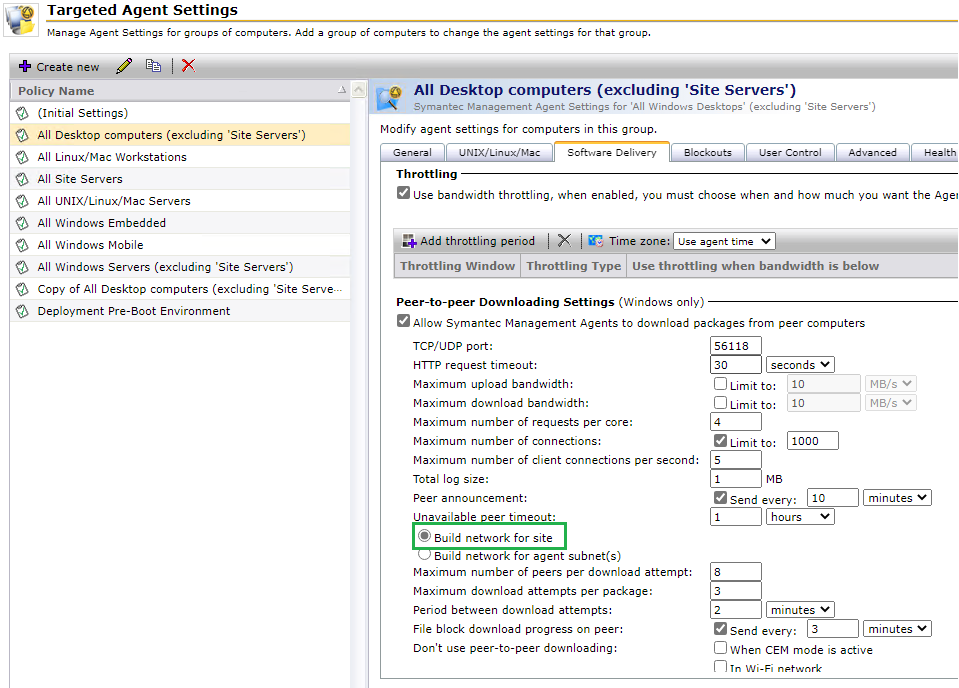Viewport: 959px width, 688px height.
Task: Click Maximum requests per core field
Action: click(x=736, y=422)
